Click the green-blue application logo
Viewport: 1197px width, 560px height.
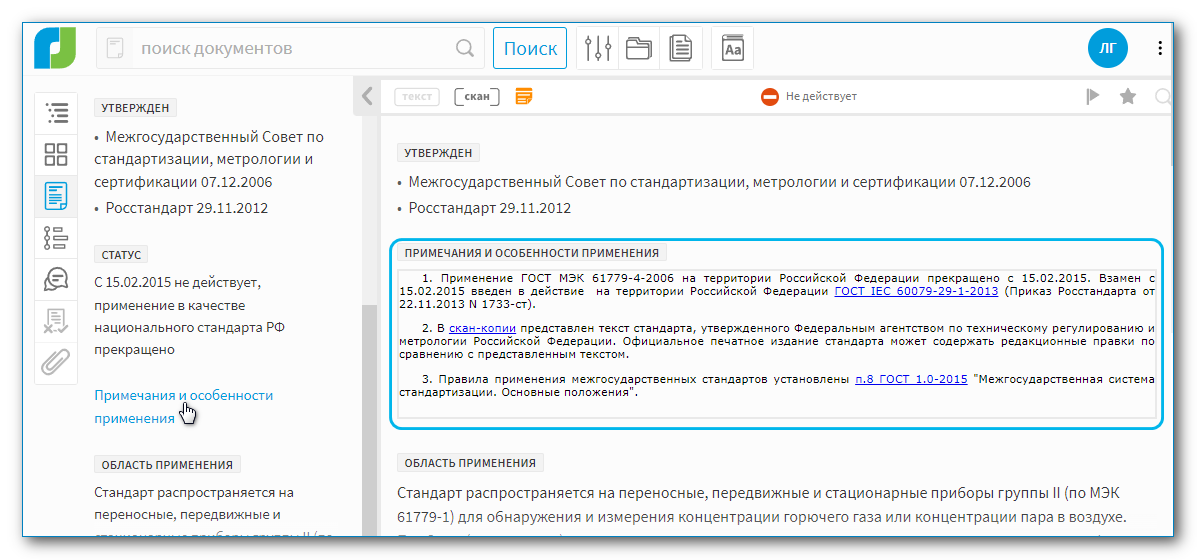click(56, 48)
